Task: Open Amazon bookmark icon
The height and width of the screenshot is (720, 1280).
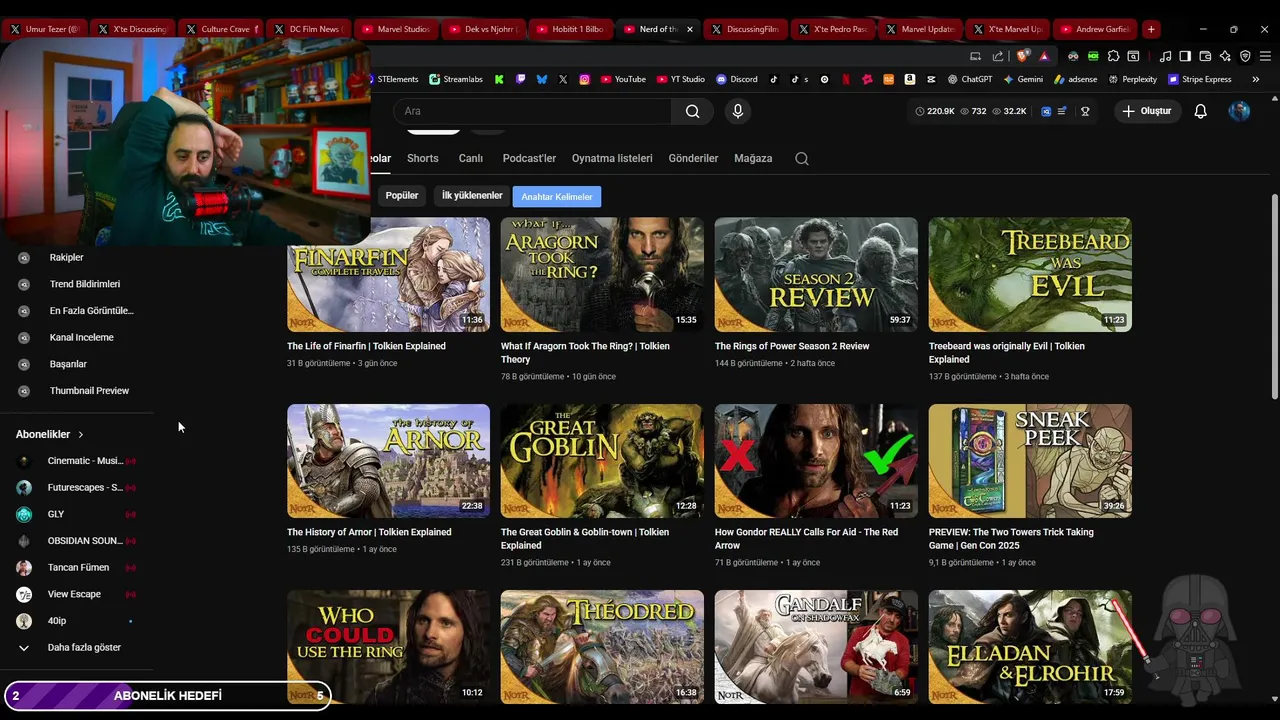Action: coord(909,79)
